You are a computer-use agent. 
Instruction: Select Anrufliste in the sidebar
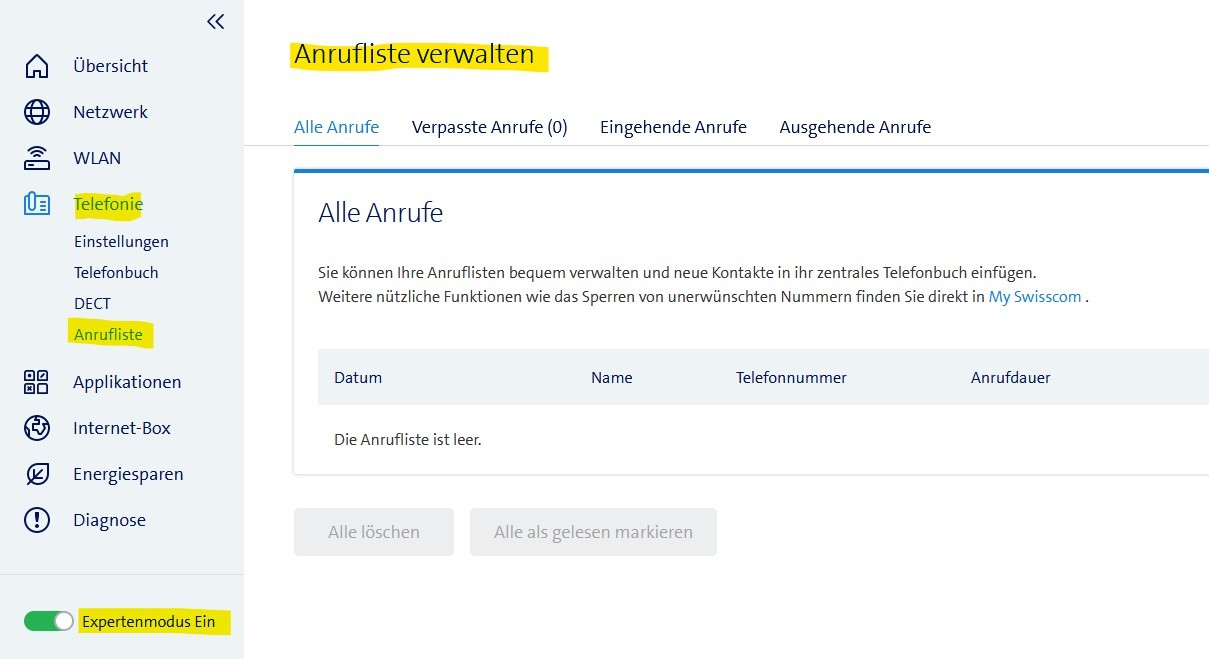108,334
